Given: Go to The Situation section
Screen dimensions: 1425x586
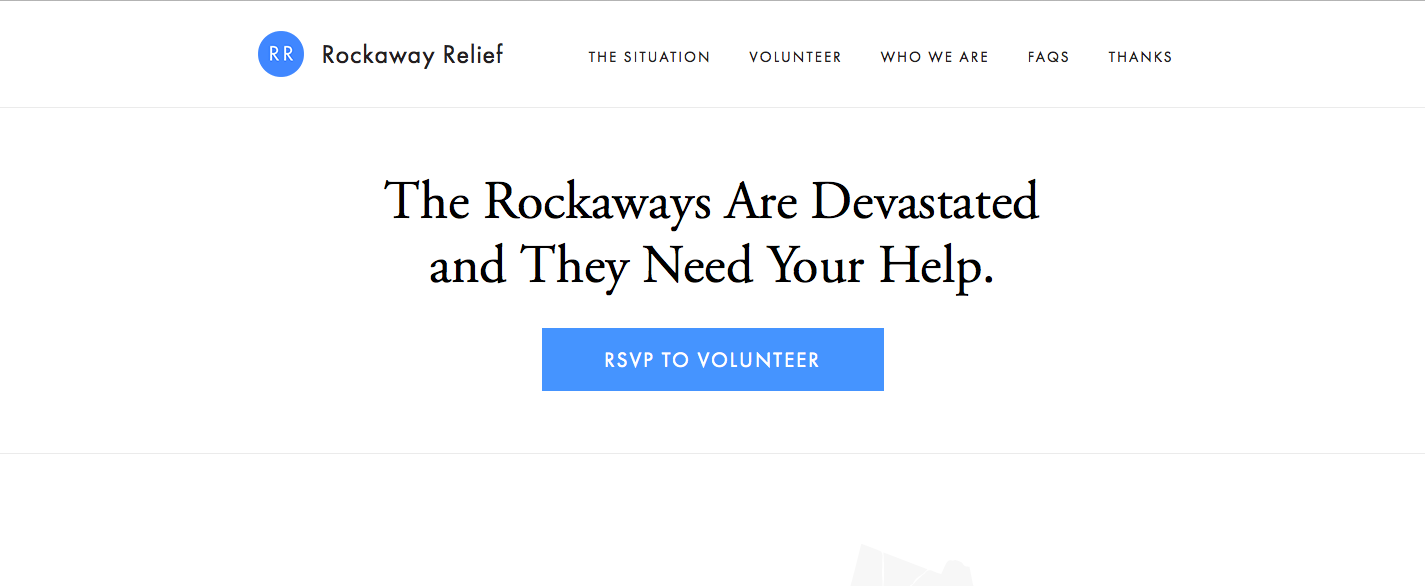Looking at the screenshot, I should click(x=649, y=57).
